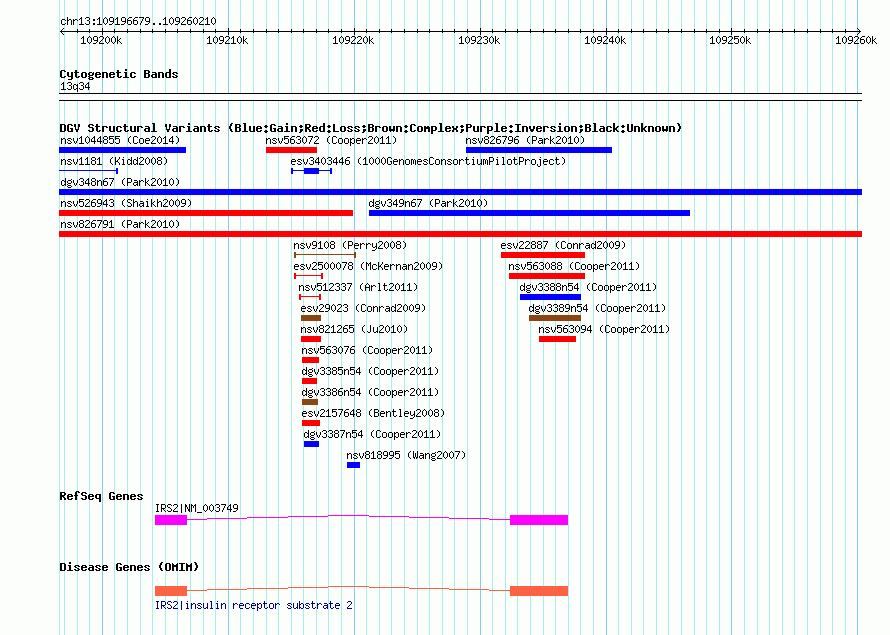
Task: Select blue dgv3388n54 gain bar
Action: pos(551,297)
